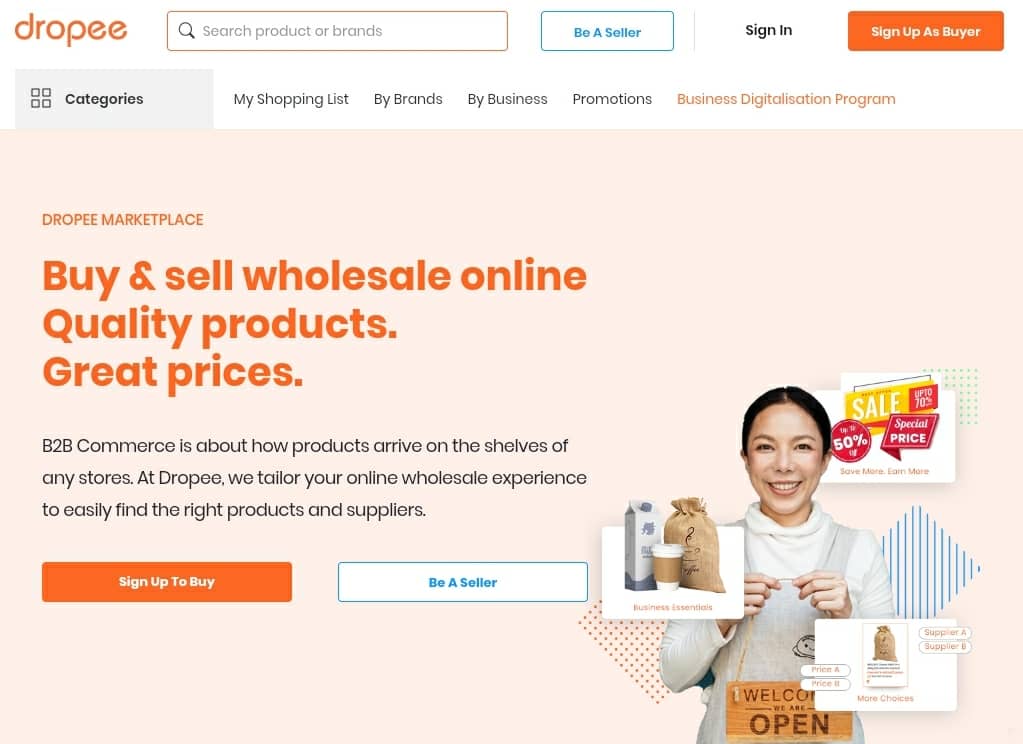The height and width of the screenshot is (744, 1023).
Task: Click the hero Be A Seller button
Action: click(463, 582)
